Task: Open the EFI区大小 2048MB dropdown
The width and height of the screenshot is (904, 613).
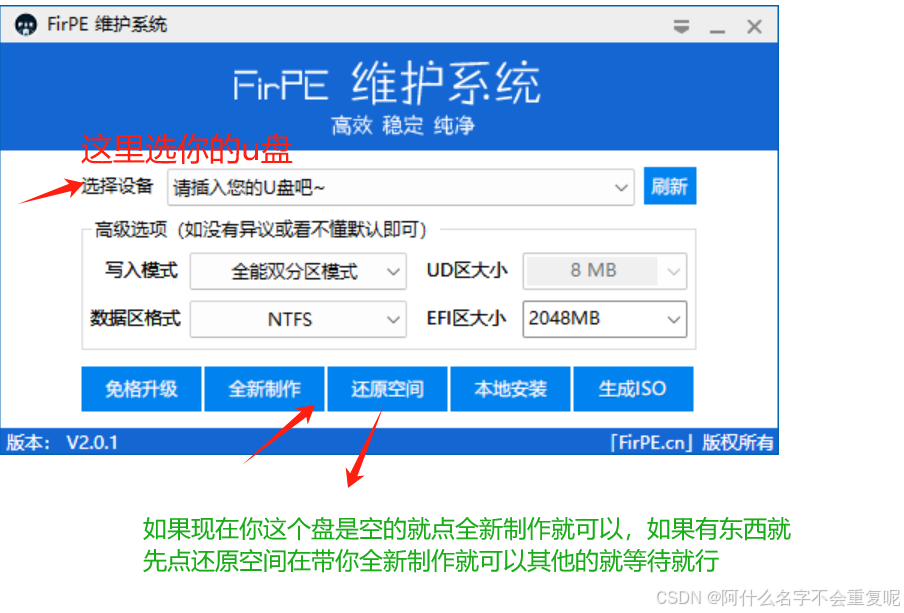Action: 605,318
